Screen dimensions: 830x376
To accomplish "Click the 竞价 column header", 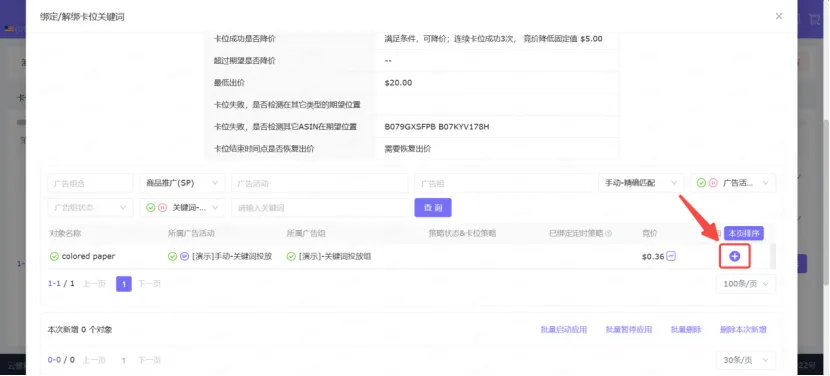I will pos(649,234).
